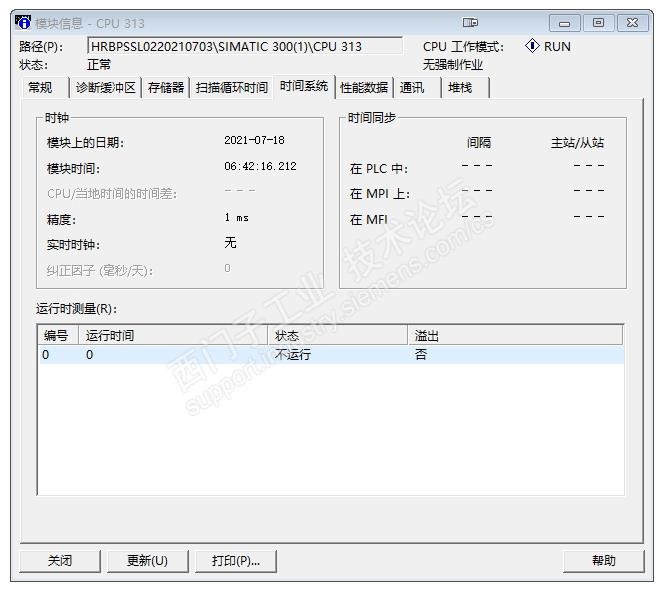Click the 正常 status value

(99, 65)
